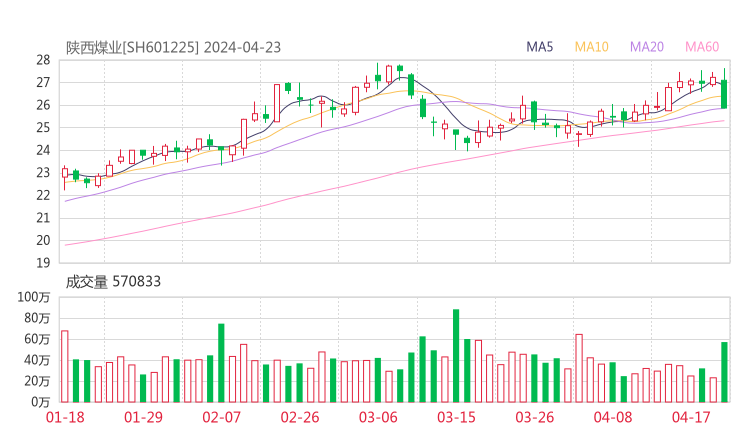Click the MA10 legend label

coord(591,47)
